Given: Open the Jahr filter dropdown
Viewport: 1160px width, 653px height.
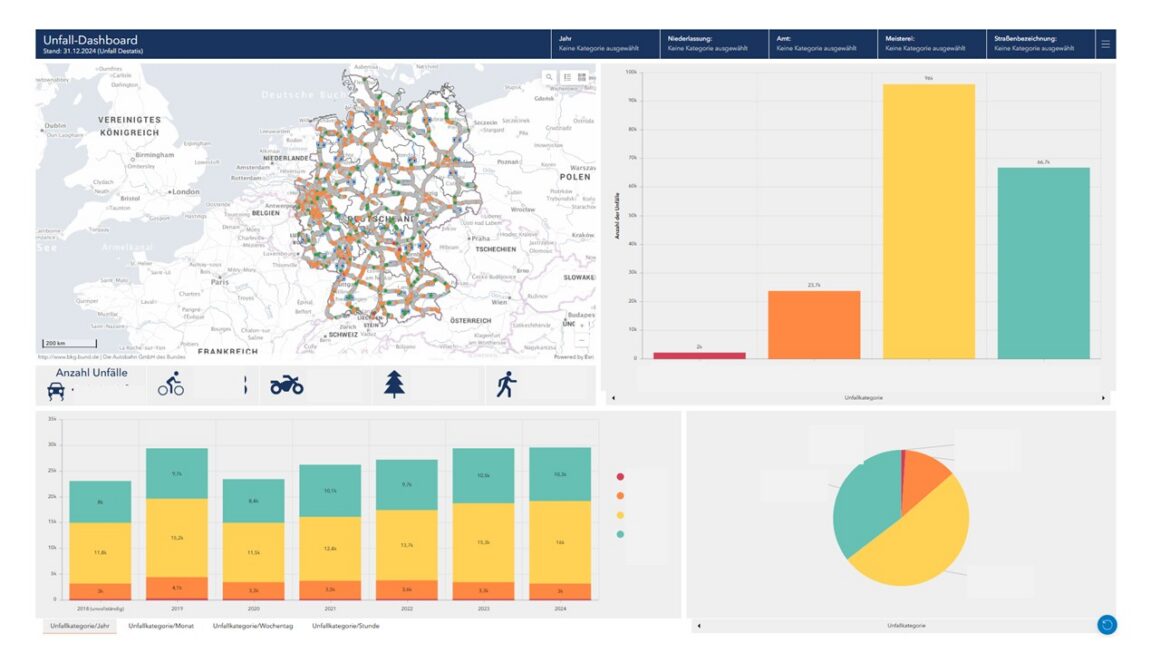Looking at the screenshot, I should [x=605, y=44].
